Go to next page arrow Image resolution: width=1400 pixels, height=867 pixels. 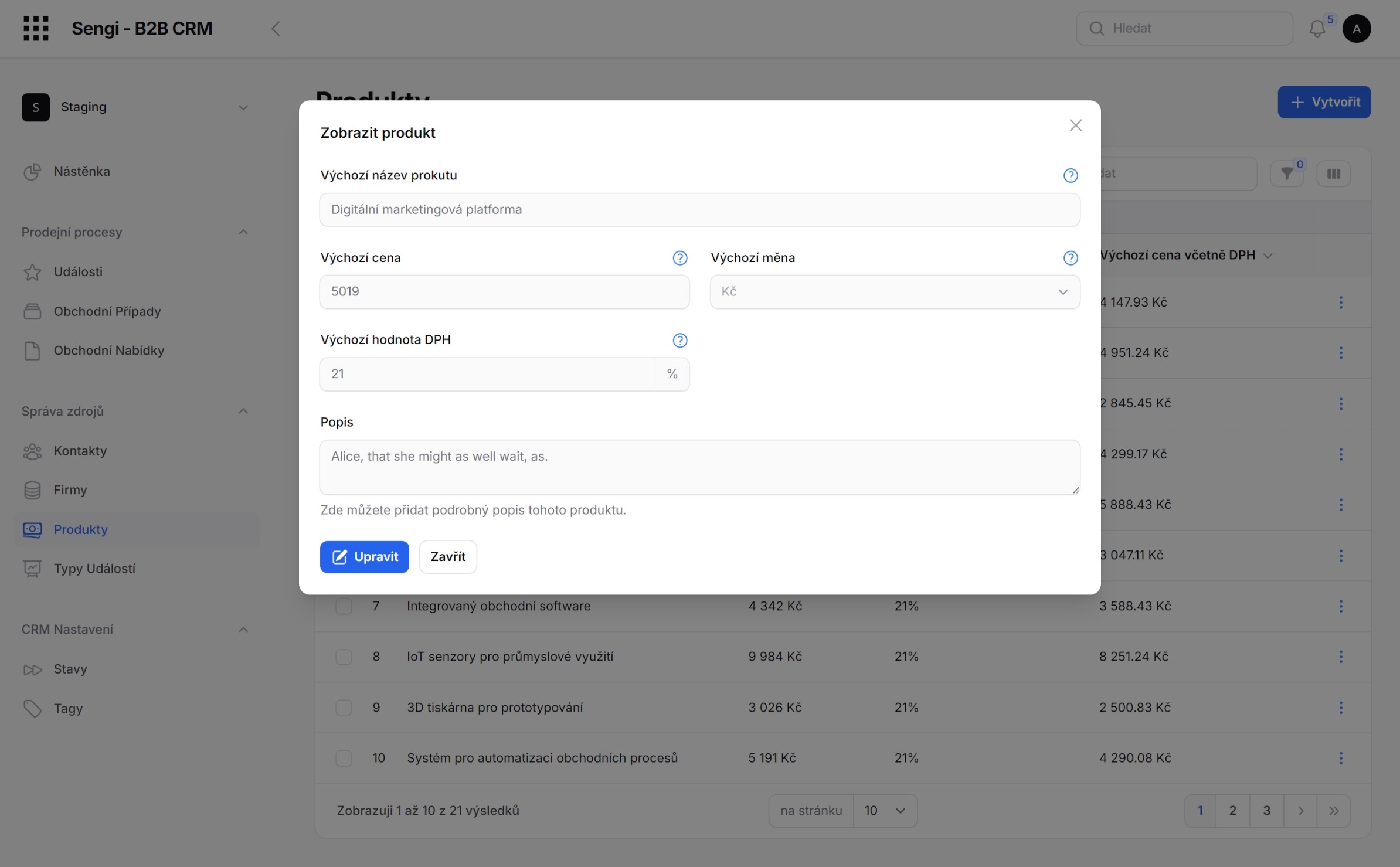1300,811
